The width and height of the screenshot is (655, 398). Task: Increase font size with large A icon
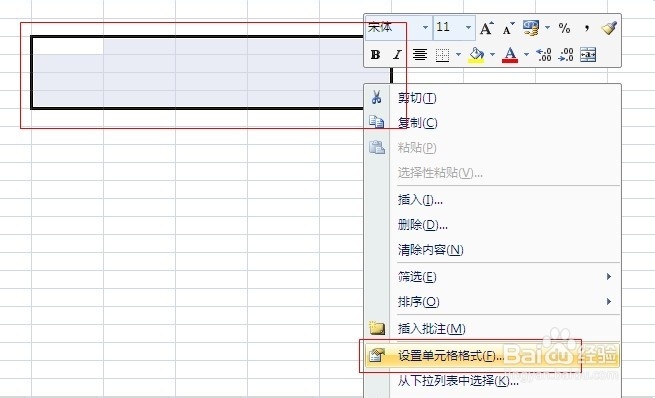pos(486,28)
